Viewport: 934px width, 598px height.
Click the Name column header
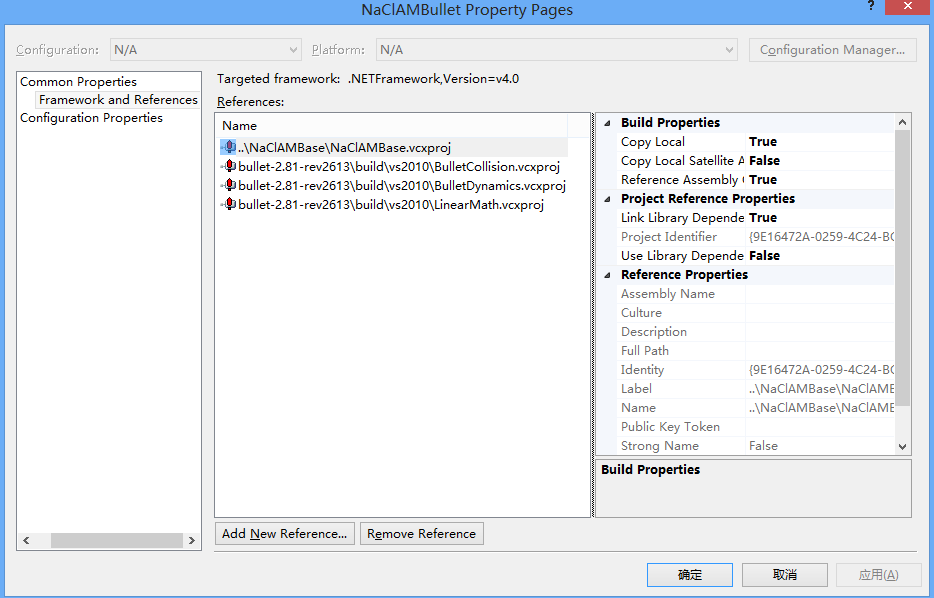(393, 126)
